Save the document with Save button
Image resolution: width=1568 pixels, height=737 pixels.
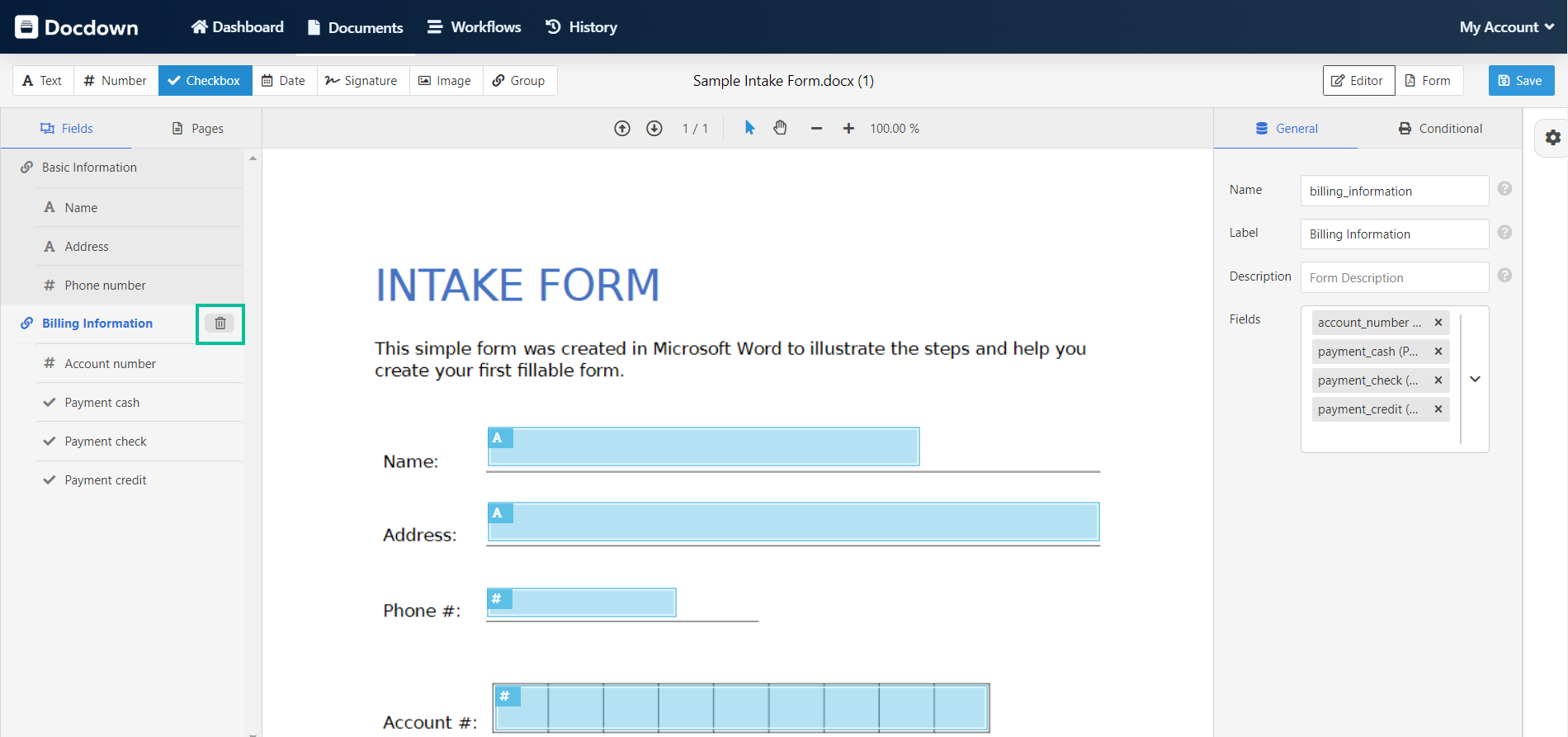(1521, 81)
